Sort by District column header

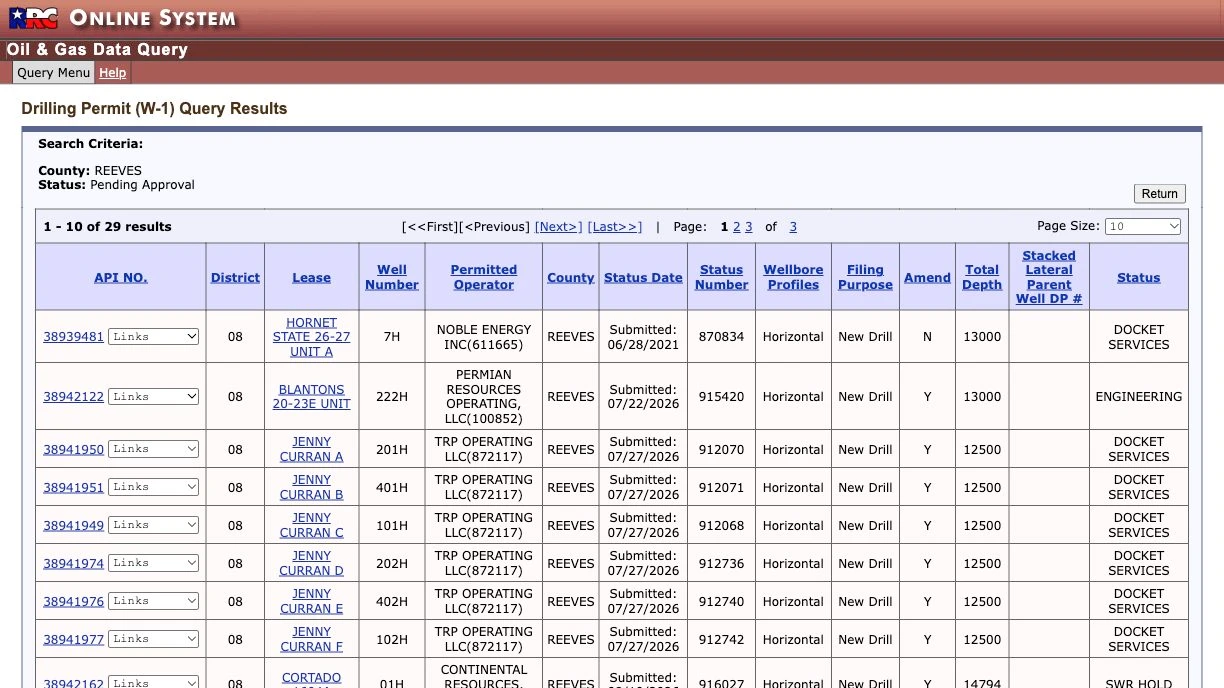pos(235,277)
